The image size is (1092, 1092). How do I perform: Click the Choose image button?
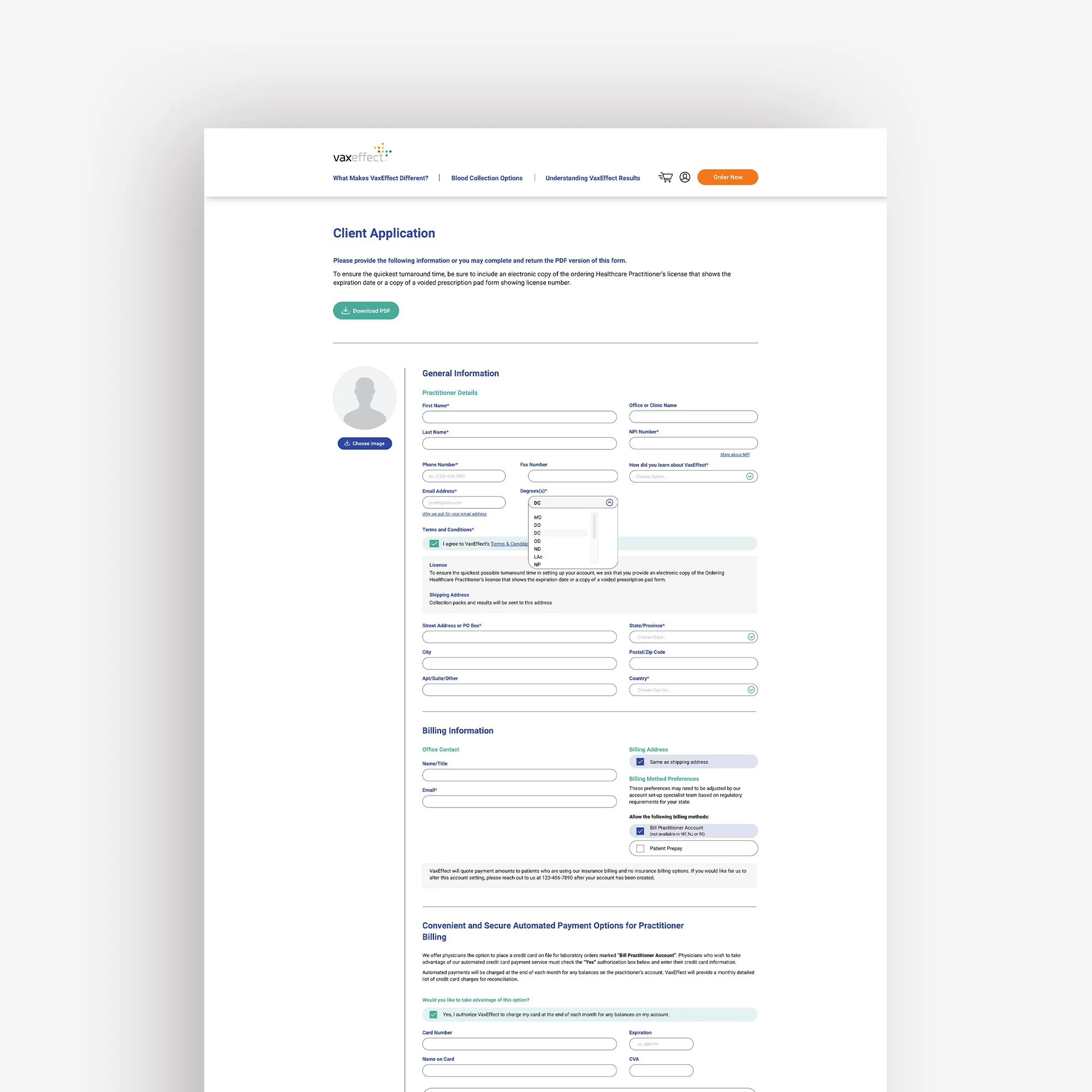click(x=365, y=444)
